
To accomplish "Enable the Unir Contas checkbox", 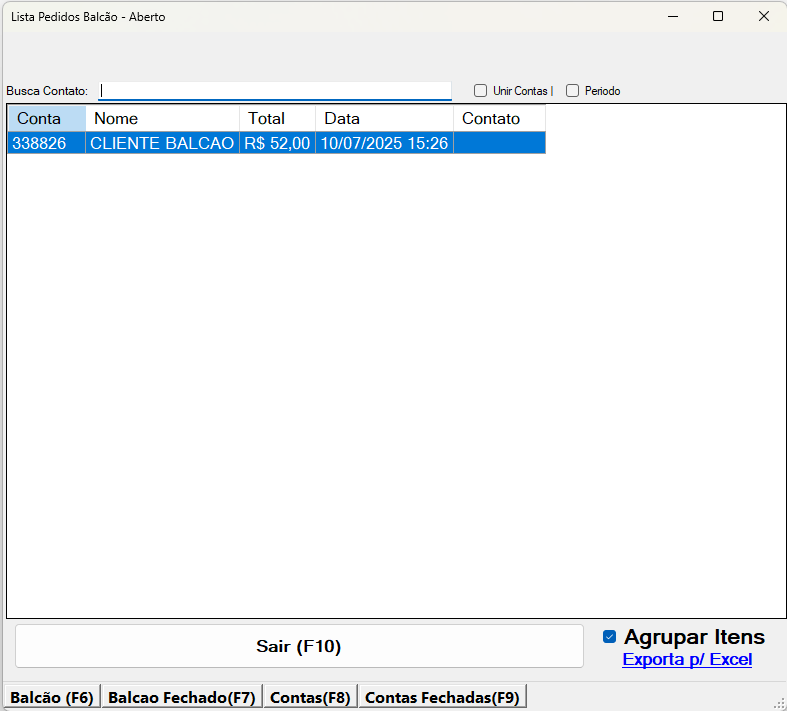I will tap(481, 91).
